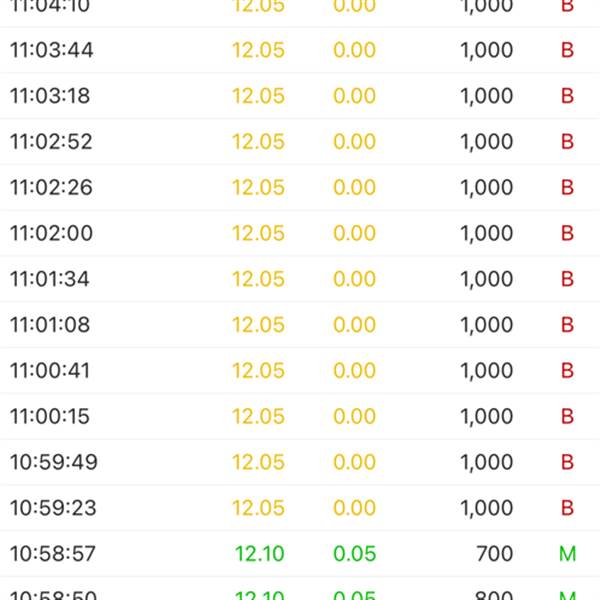Open the 11:01:34 trade entry

pyautogui.click(x=50, y=279)
